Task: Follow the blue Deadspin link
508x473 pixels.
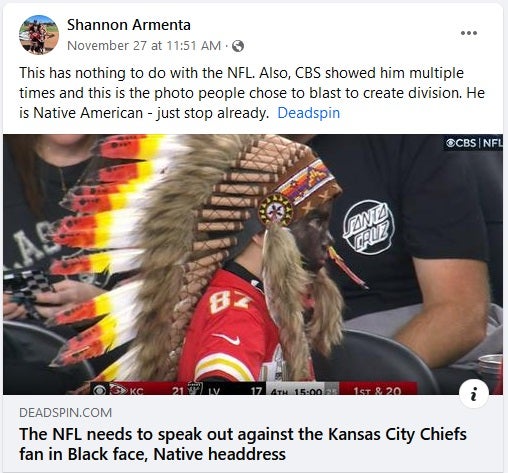Action: tap(309, 113)
